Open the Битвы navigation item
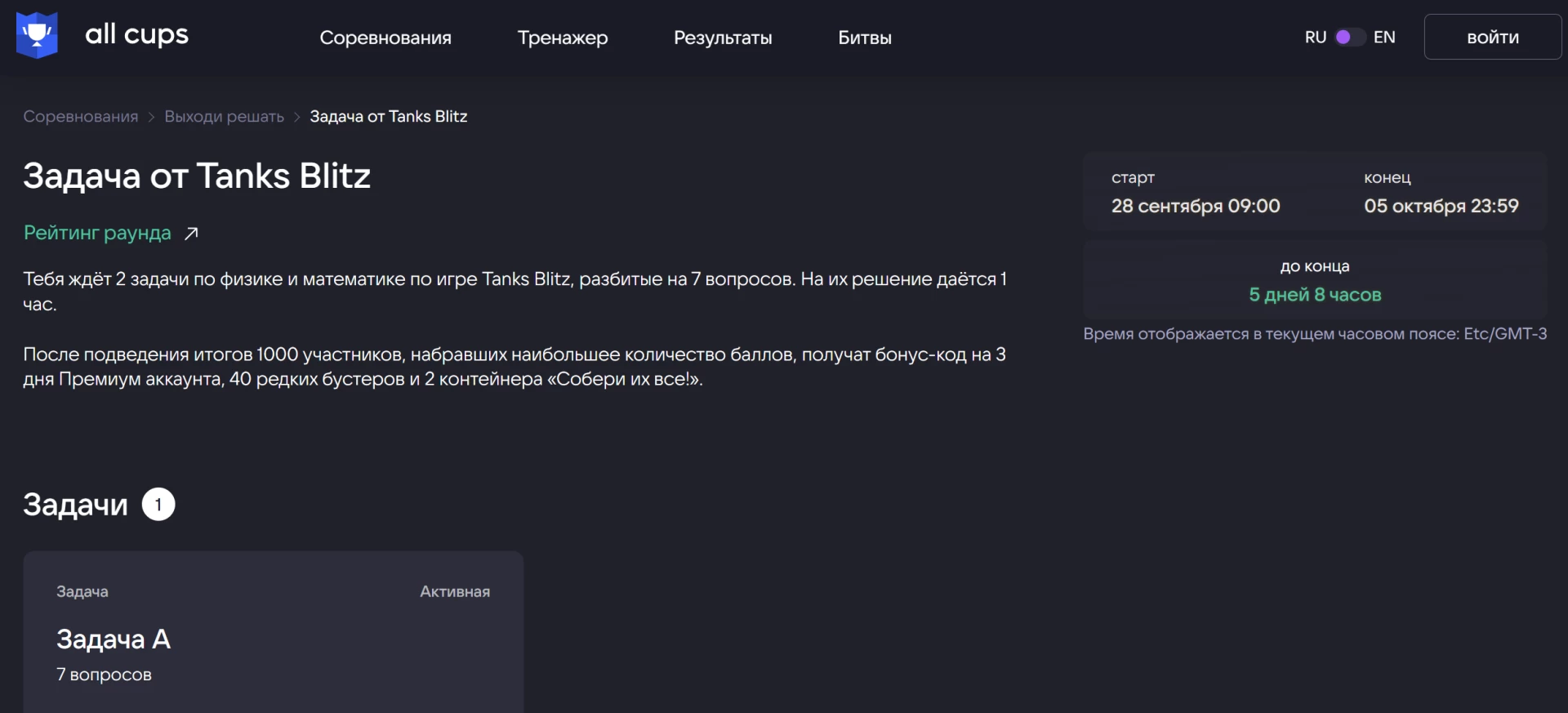The image size is (1568, 713). (865, 38)
